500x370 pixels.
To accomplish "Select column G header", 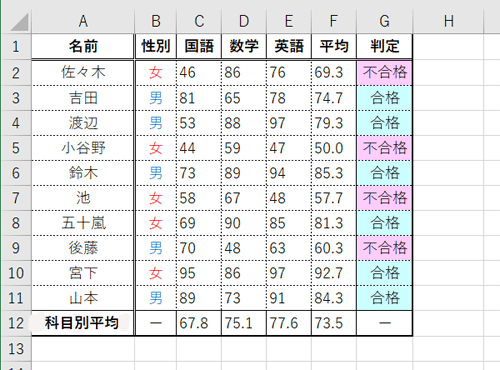I will click(x=385, y=22).
